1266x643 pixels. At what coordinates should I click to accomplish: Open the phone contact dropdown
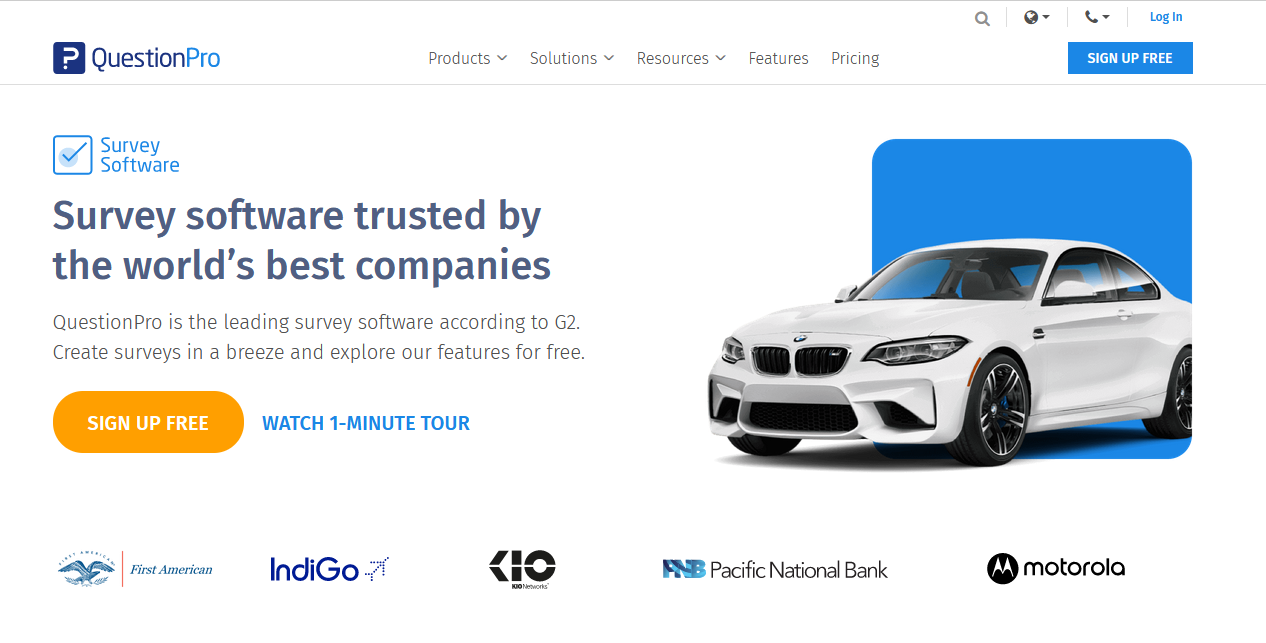tap(1097, 17)
